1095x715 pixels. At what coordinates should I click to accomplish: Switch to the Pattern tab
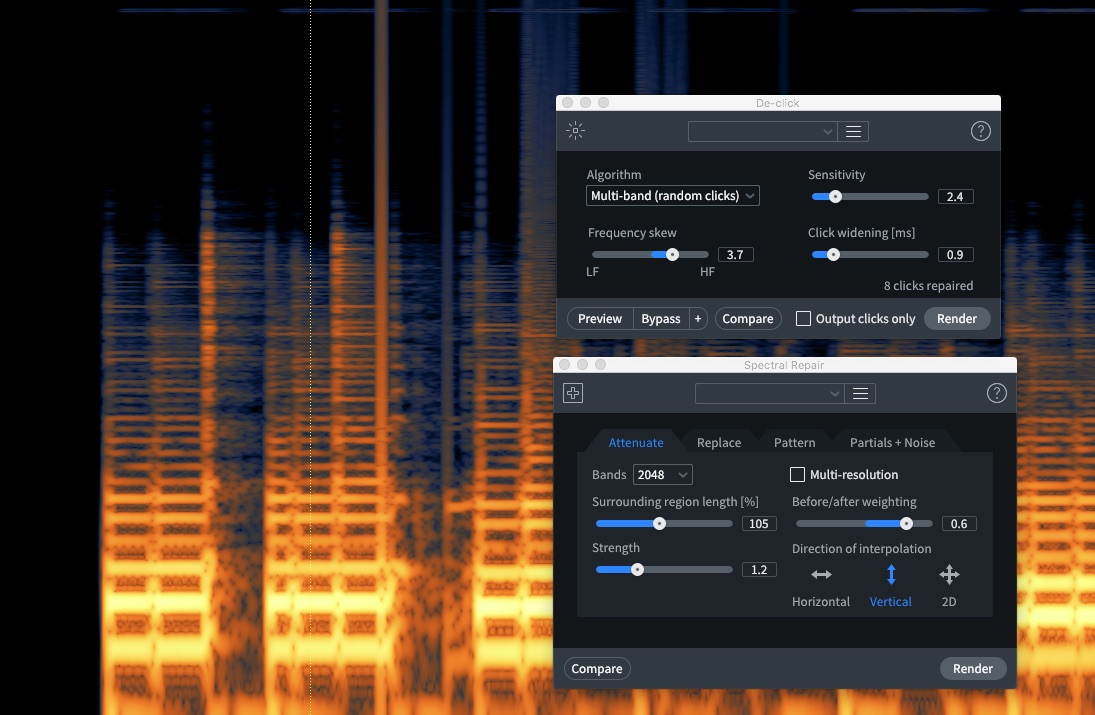coord(794,443)
